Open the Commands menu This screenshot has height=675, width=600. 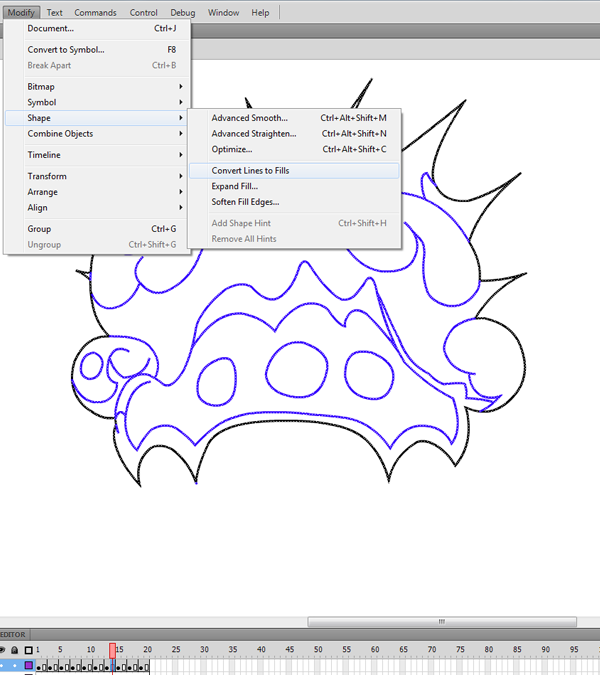tap(95, 12)
